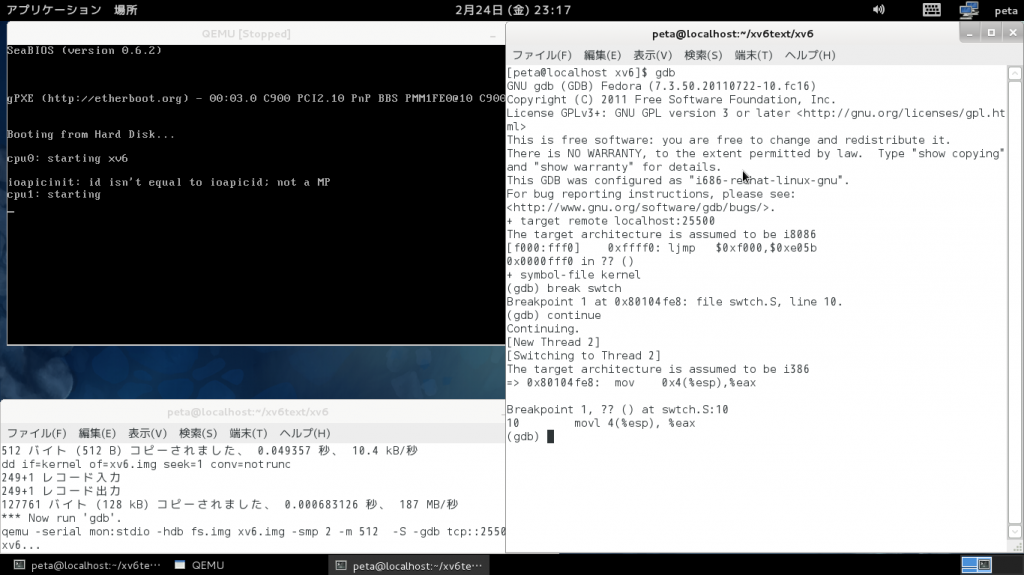Open the on-screen keyboard icon in top panel
This screenshot has height=575, width=1024.
coord(931,10)
